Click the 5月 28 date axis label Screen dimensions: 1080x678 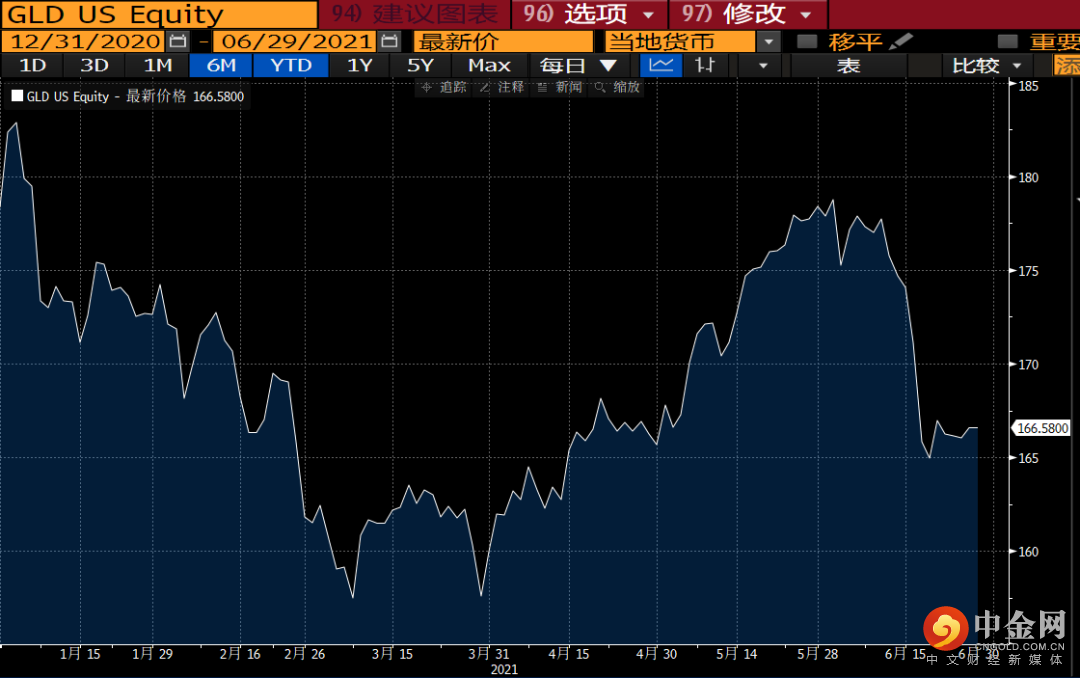(817, 654)
